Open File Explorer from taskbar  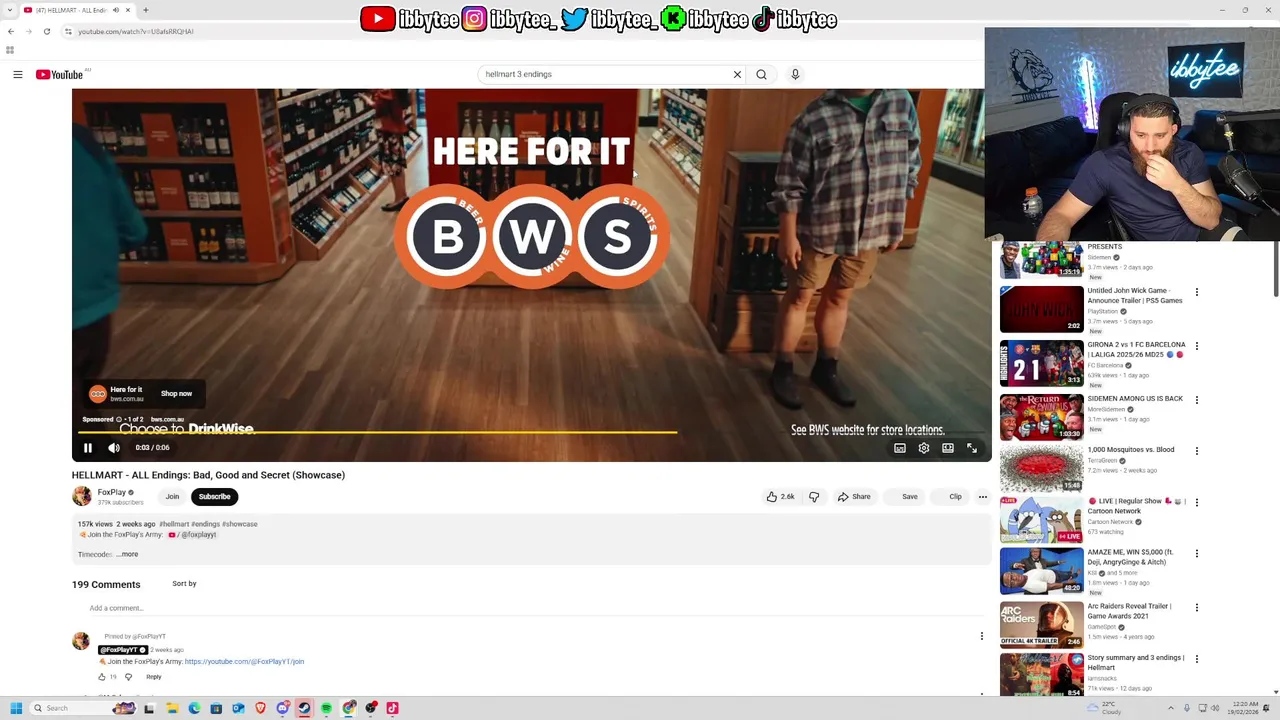coord(172,708)
